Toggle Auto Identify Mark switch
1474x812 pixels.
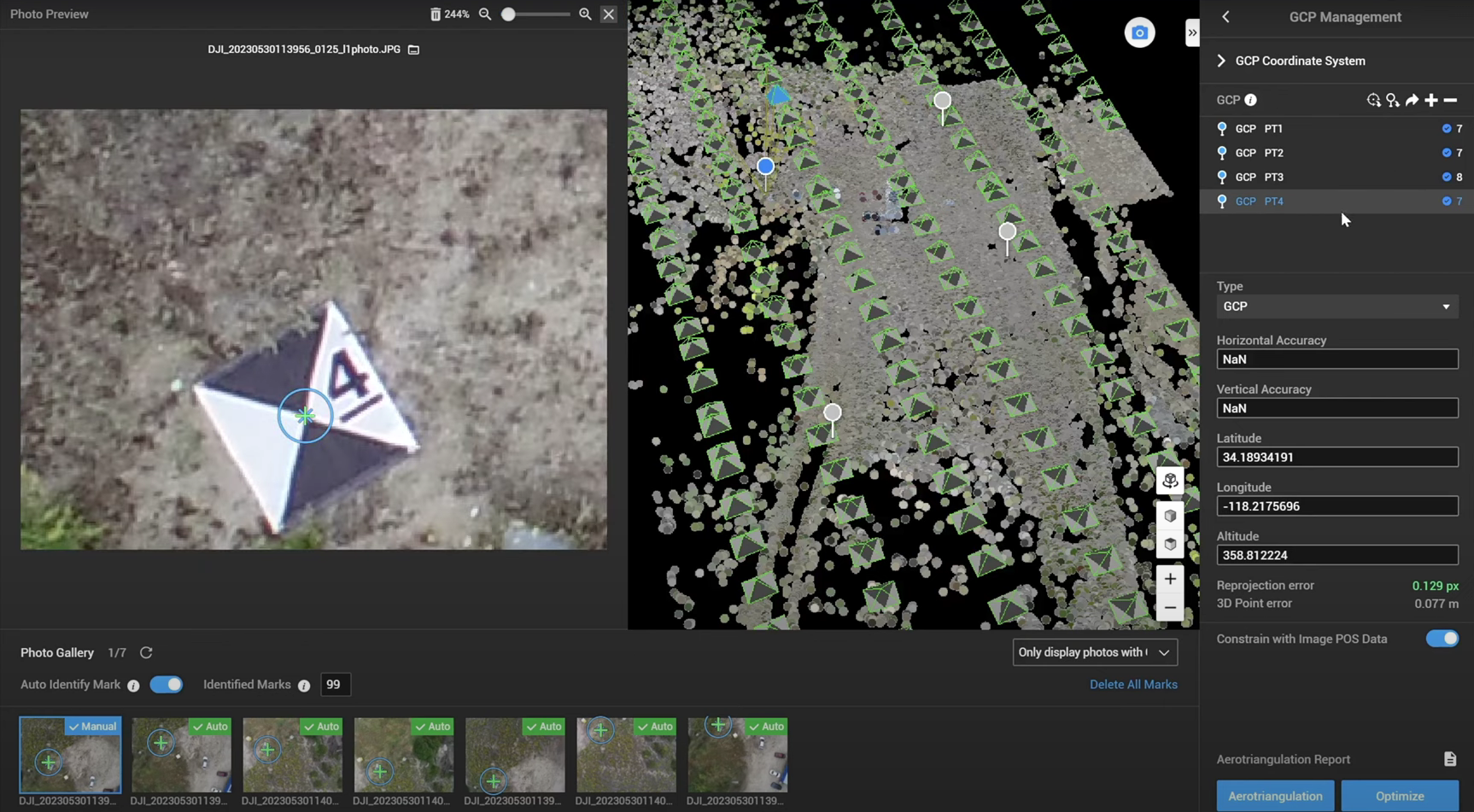[166, 685]
